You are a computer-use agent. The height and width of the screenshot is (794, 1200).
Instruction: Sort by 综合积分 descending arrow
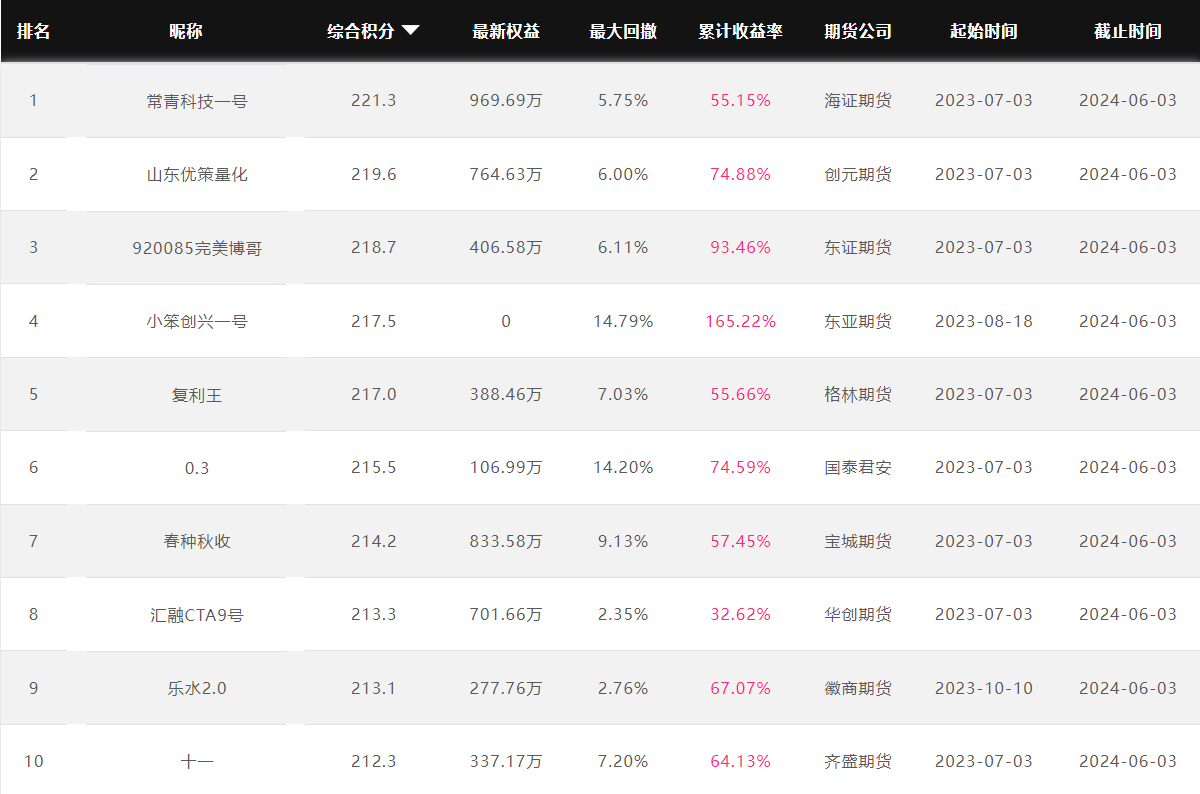point(410,31)
